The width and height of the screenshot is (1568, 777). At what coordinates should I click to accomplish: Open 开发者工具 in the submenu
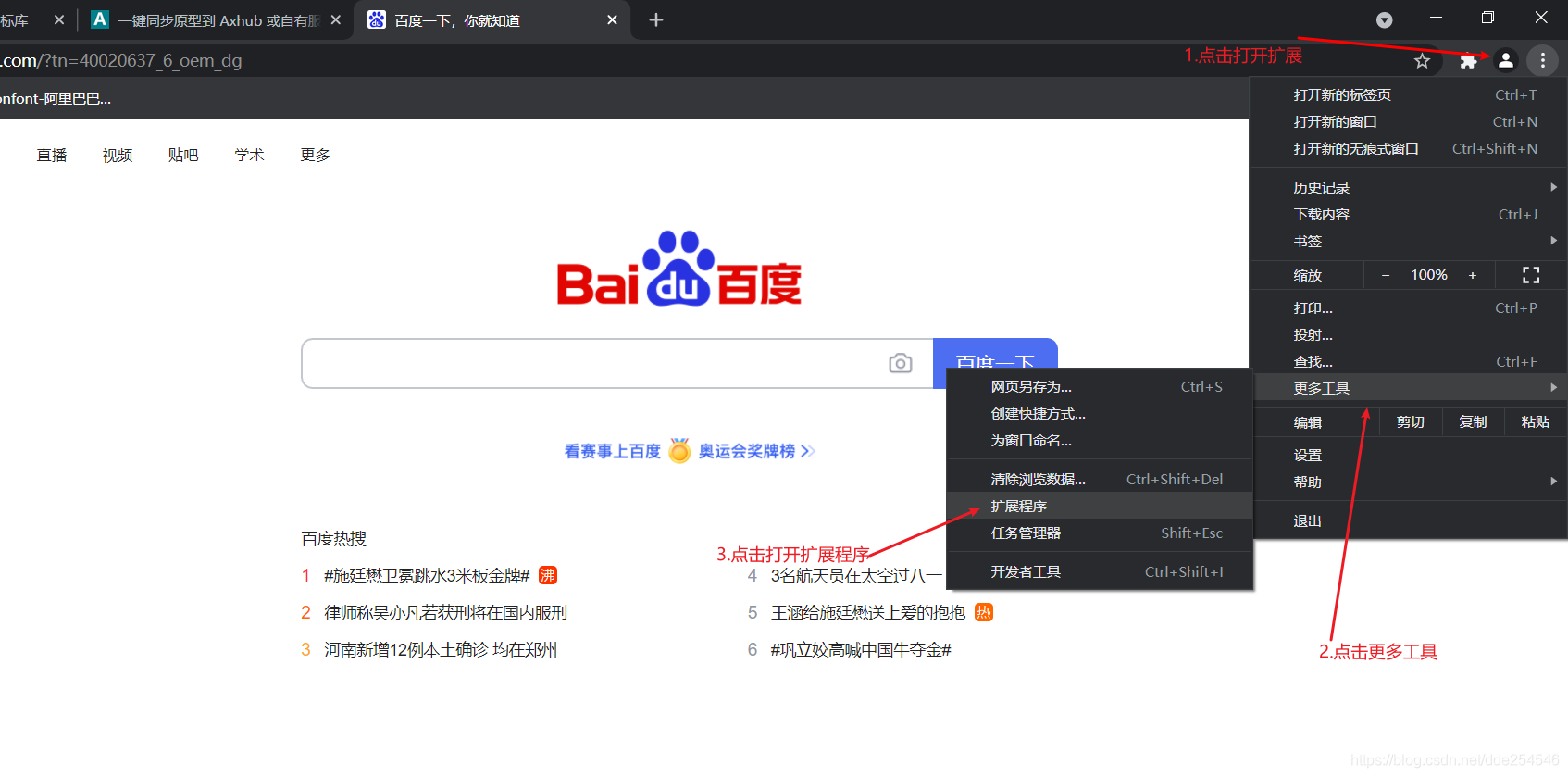1100,571
